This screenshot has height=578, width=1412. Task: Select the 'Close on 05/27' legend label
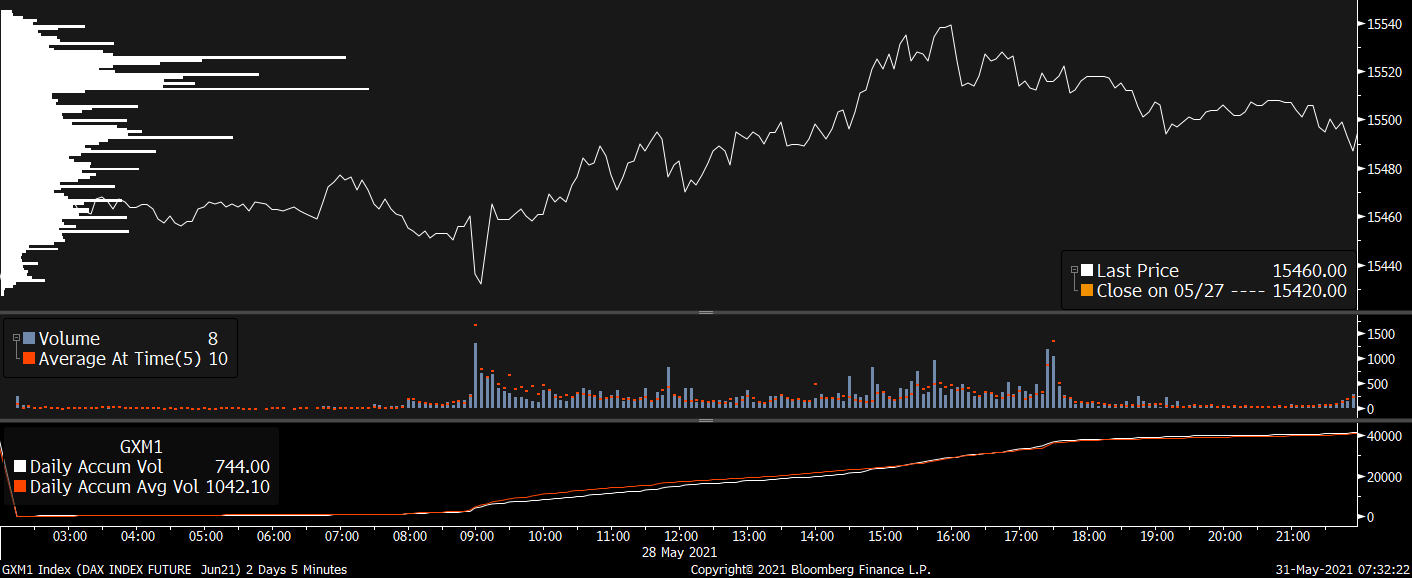[1159, 291]
